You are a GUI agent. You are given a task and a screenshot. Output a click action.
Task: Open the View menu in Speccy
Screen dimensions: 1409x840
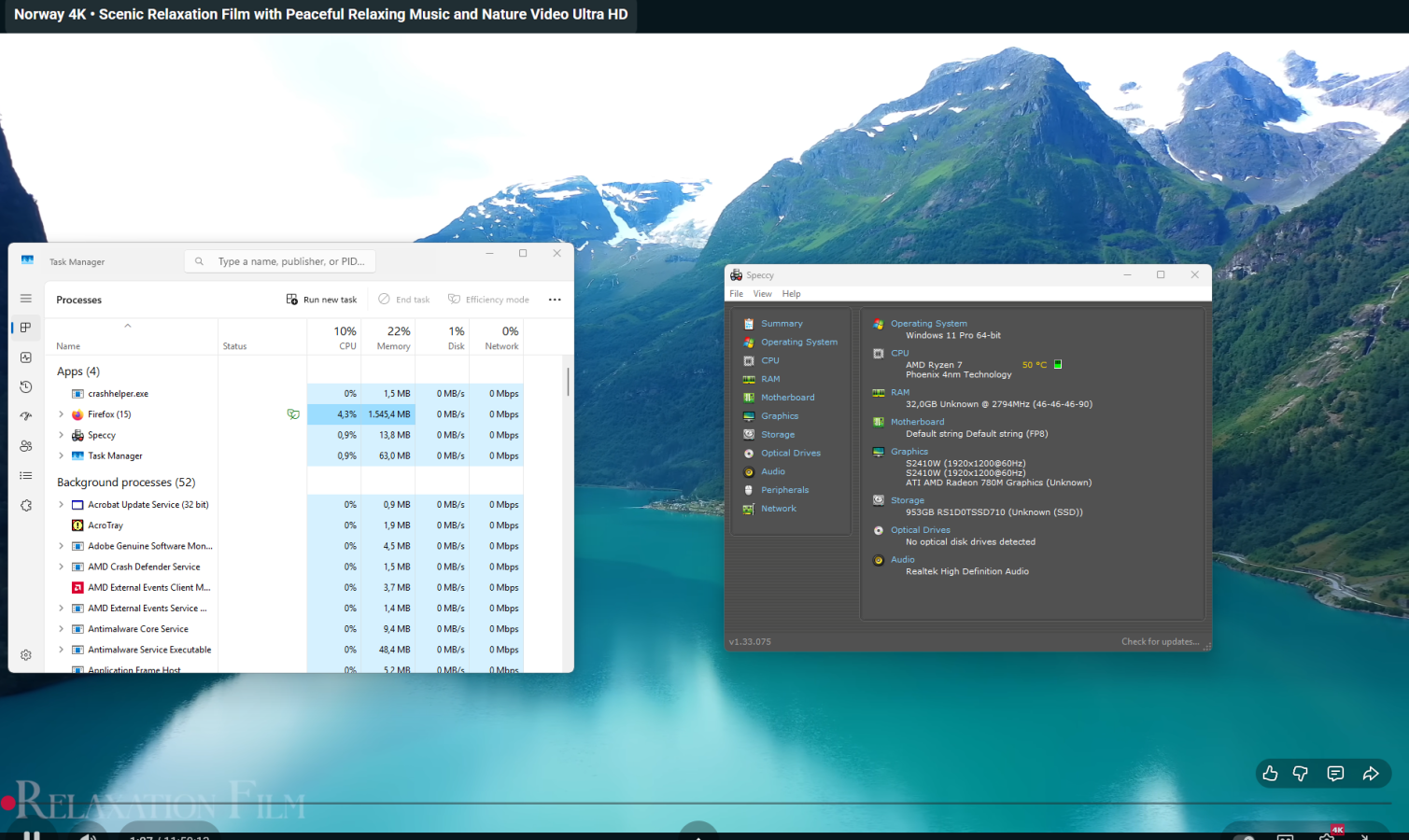pos(762,293)
